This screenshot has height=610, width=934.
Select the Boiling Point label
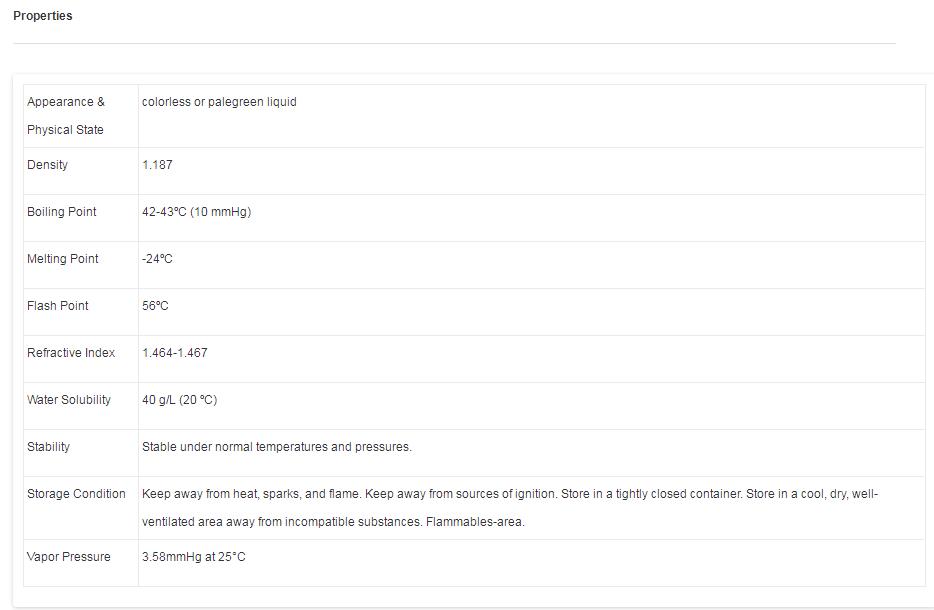(x=61, y=212)
